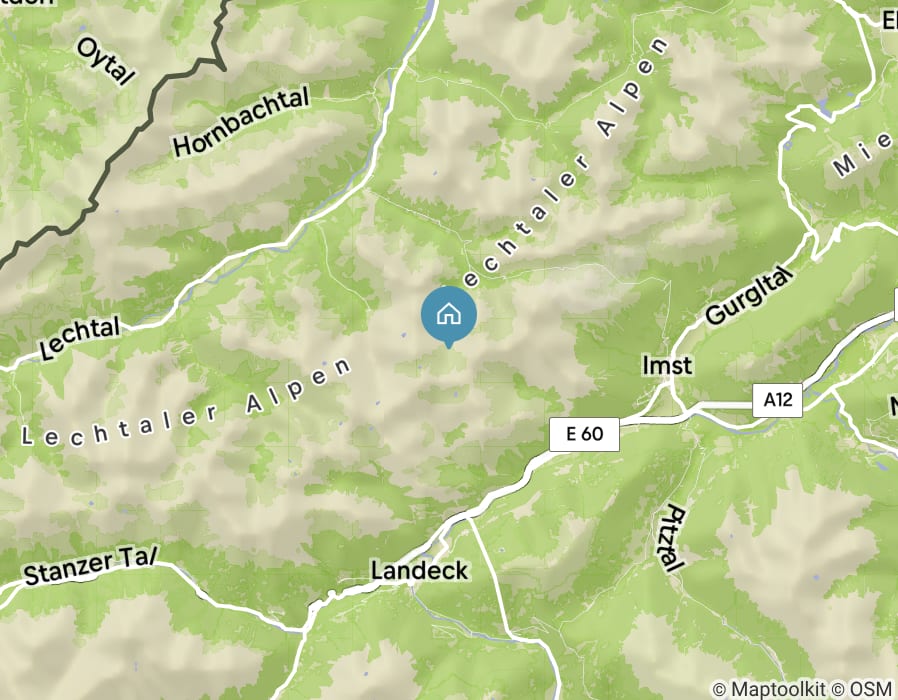898x700 pixels.
Task: Open the Maptoolkit attribution link
Action: 769,688
